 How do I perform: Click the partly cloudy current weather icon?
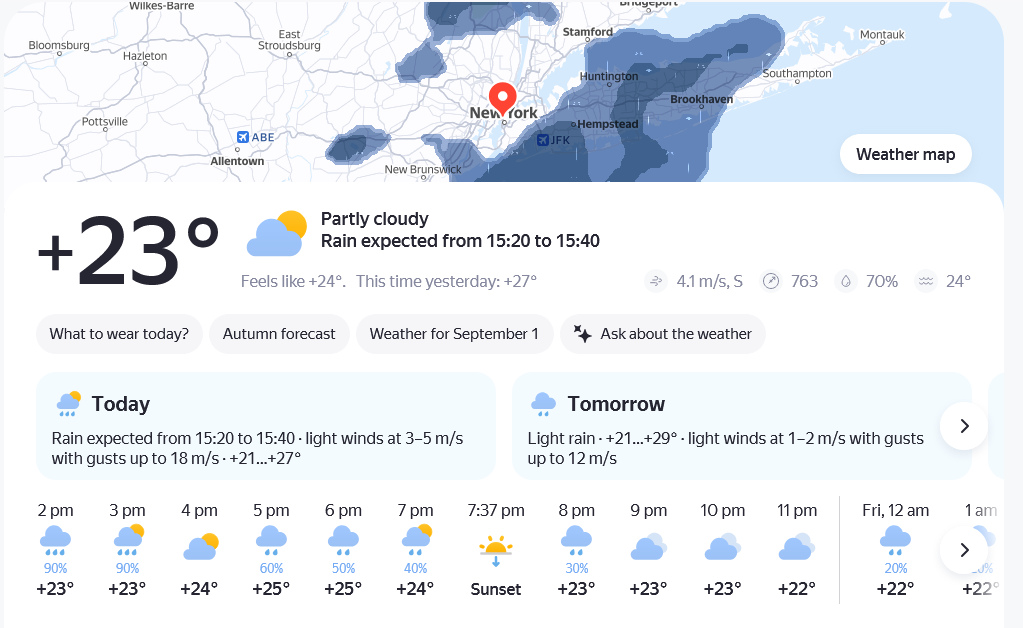point(277,233)
